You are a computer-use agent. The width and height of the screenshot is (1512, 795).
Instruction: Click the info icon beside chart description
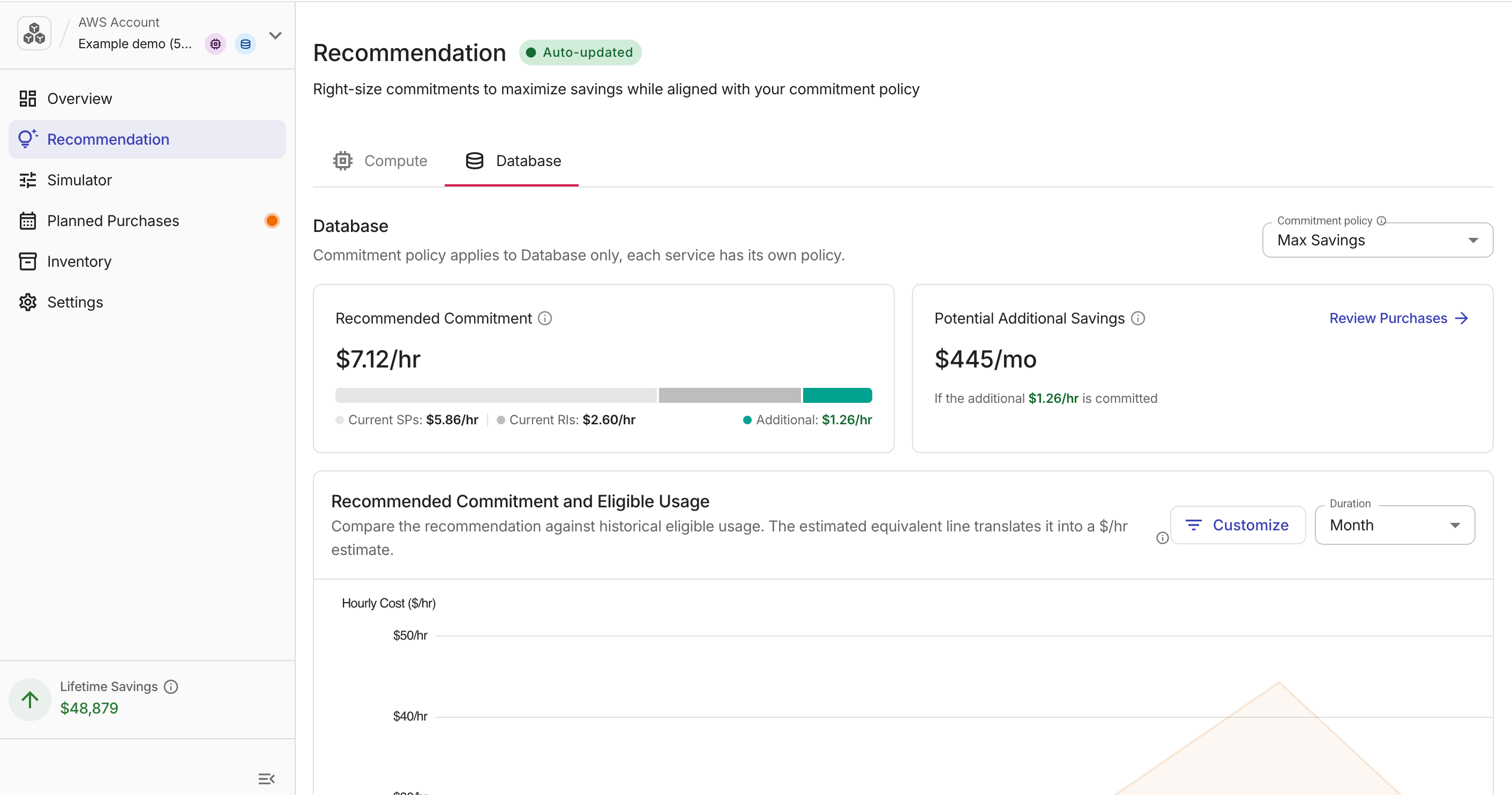pos(1162,538)
